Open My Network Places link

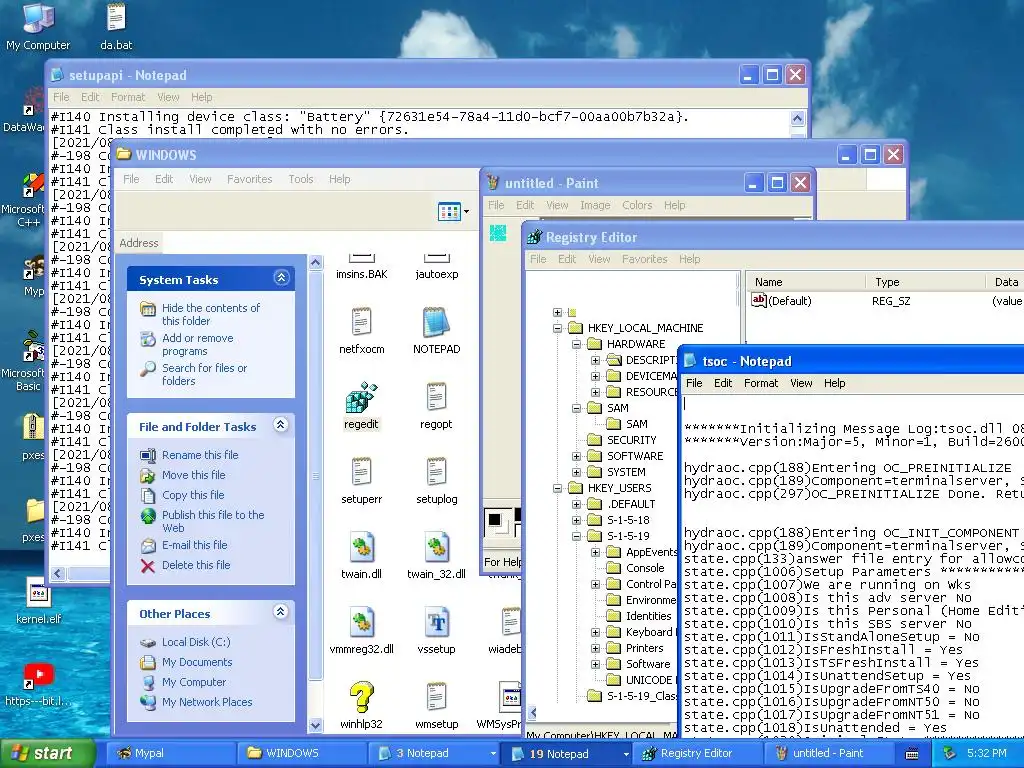pos(207,702)
